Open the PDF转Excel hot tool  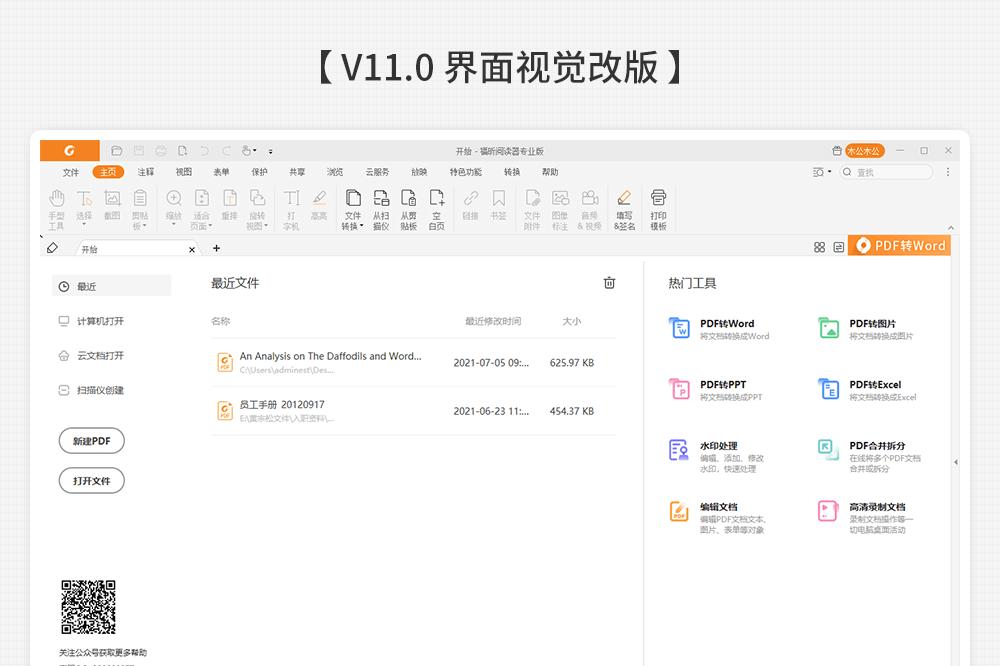click(867, 389)
